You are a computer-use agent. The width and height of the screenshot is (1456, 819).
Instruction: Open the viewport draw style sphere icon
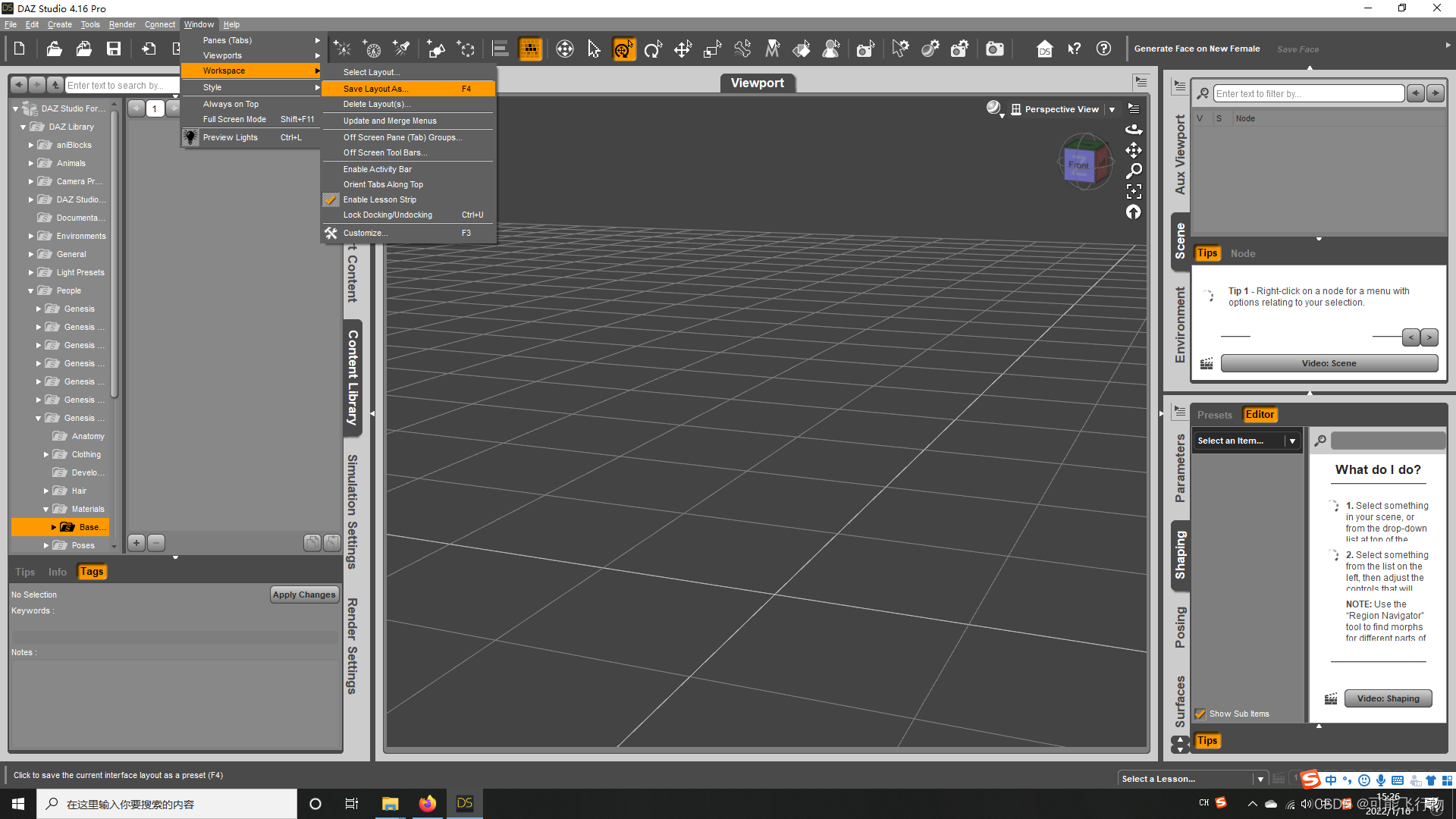click(994, 108)
